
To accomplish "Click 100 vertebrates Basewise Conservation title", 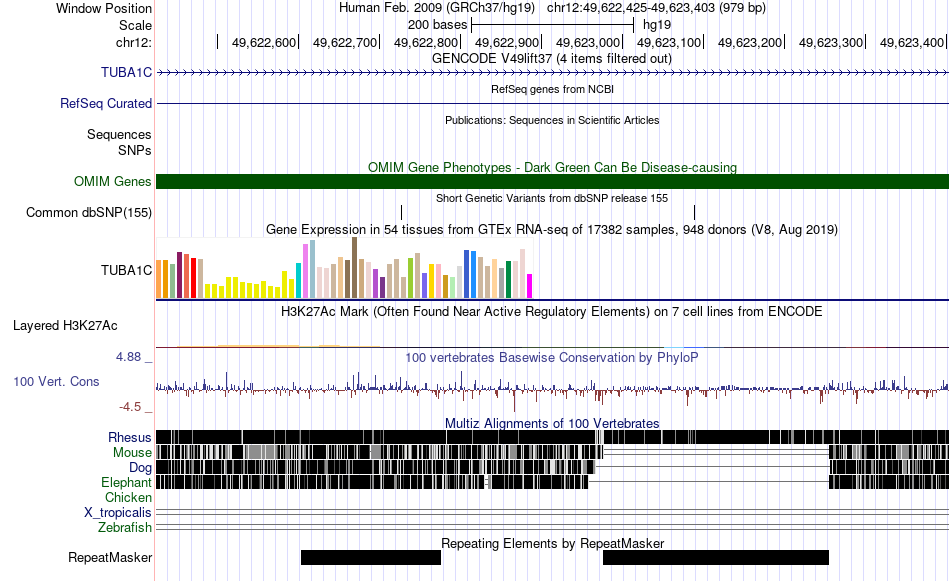I will pos(552,357).
